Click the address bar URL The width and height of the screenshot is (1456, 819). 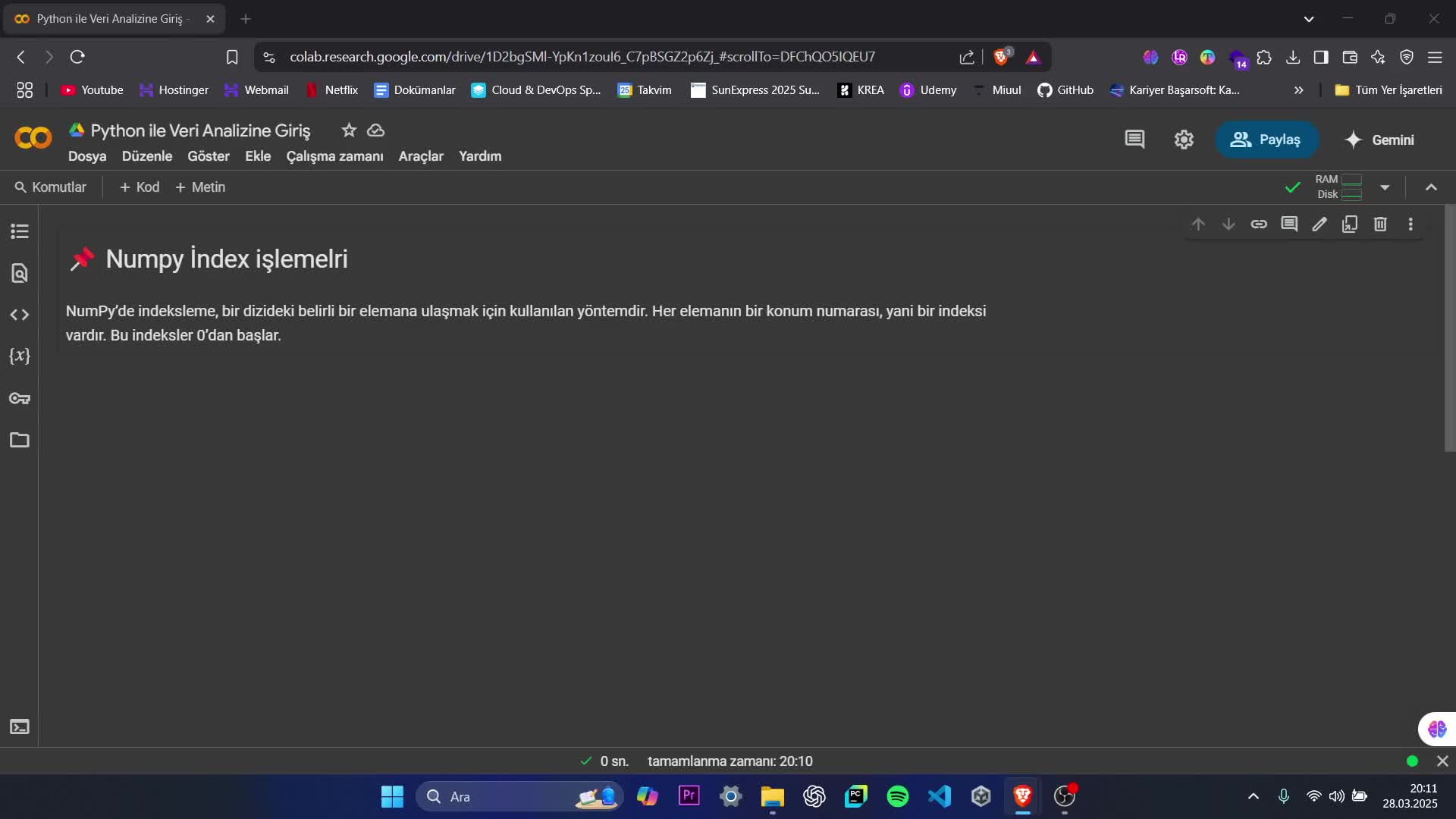582,57
